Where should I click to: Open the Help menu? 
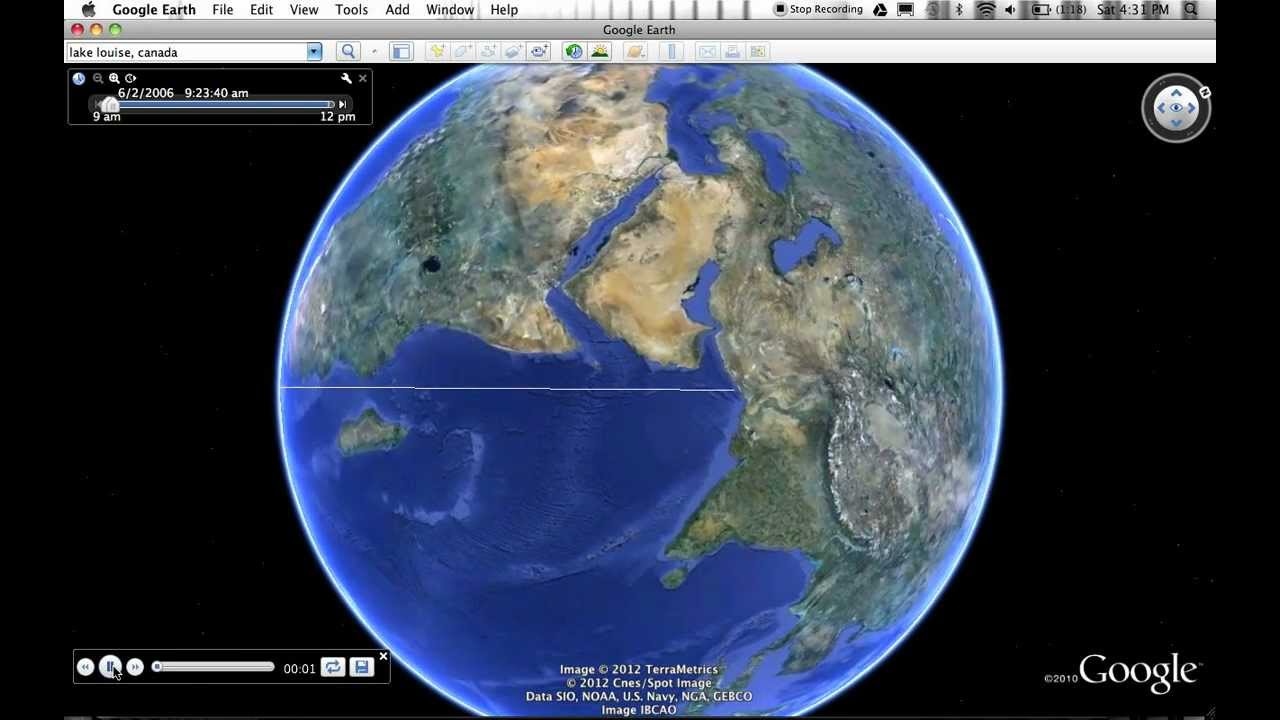504,10
